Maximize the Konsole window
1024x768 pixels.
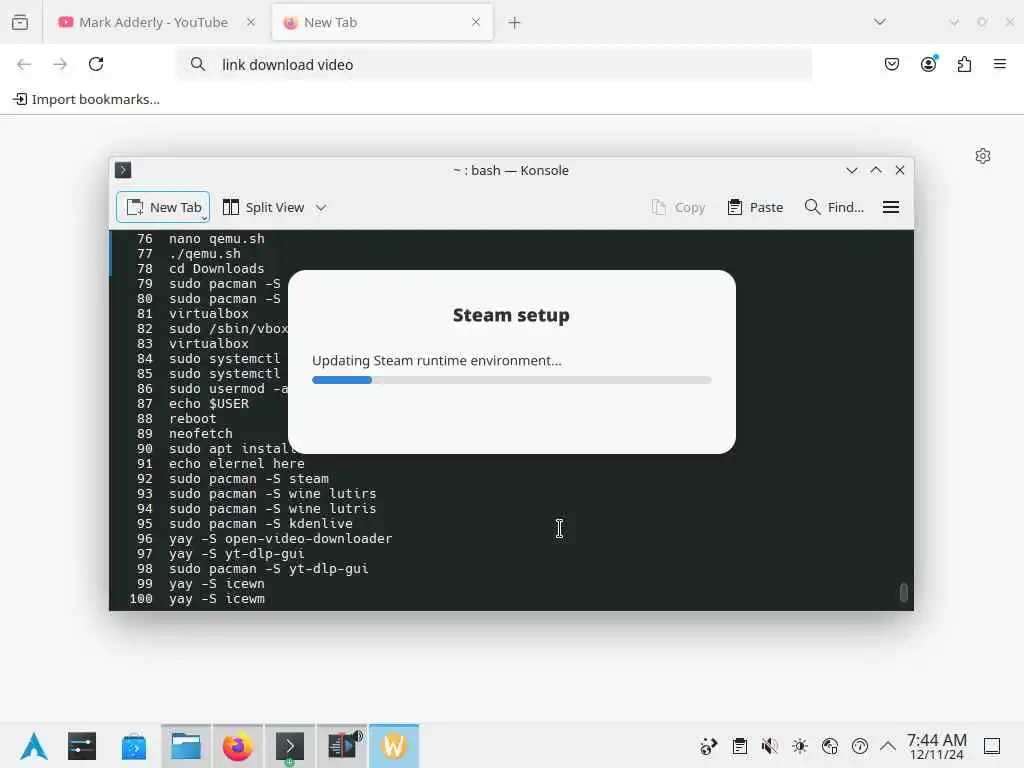[x=876, y=170]
